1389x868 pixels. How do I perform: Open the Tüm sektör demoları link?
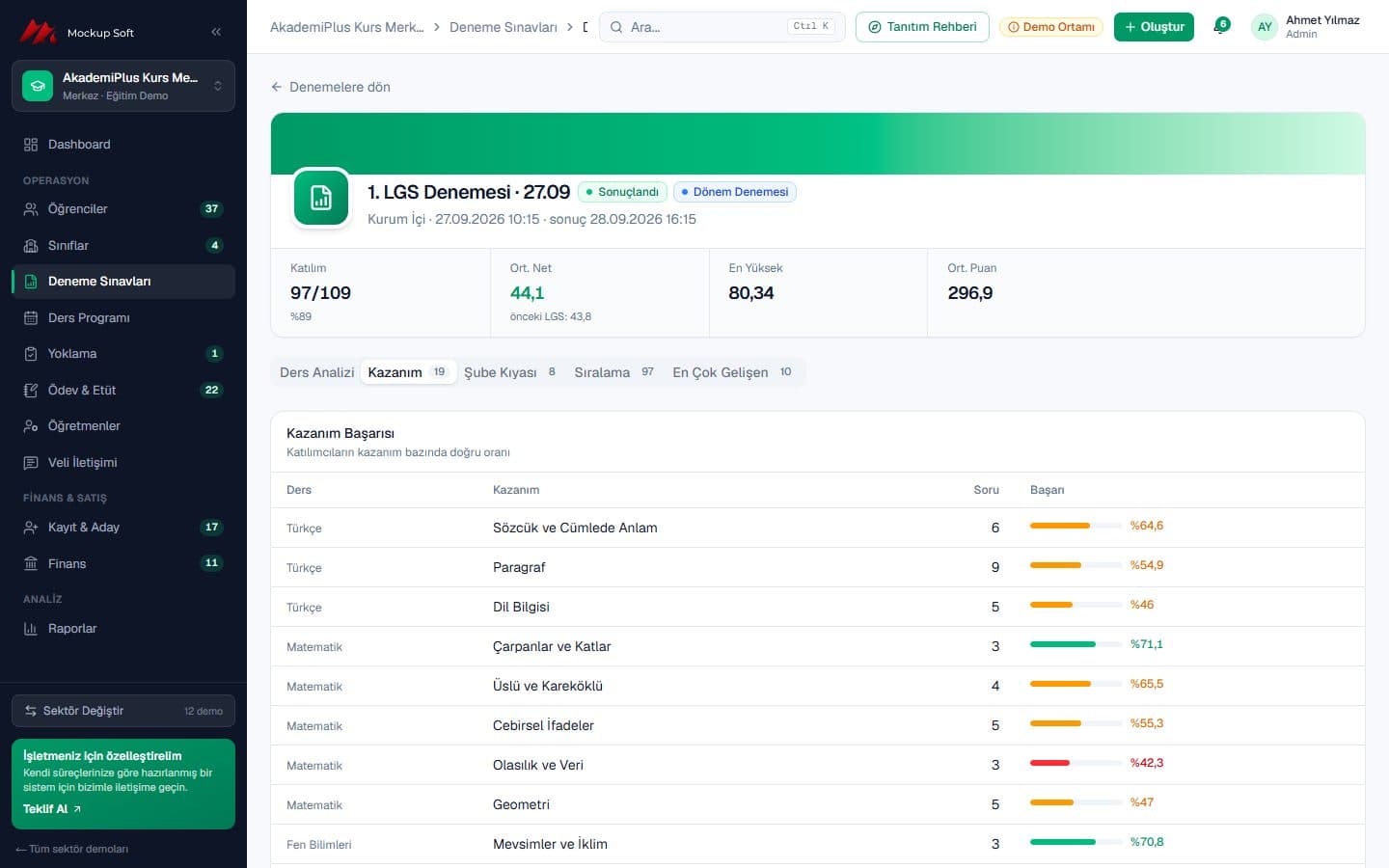pos(72,849)
